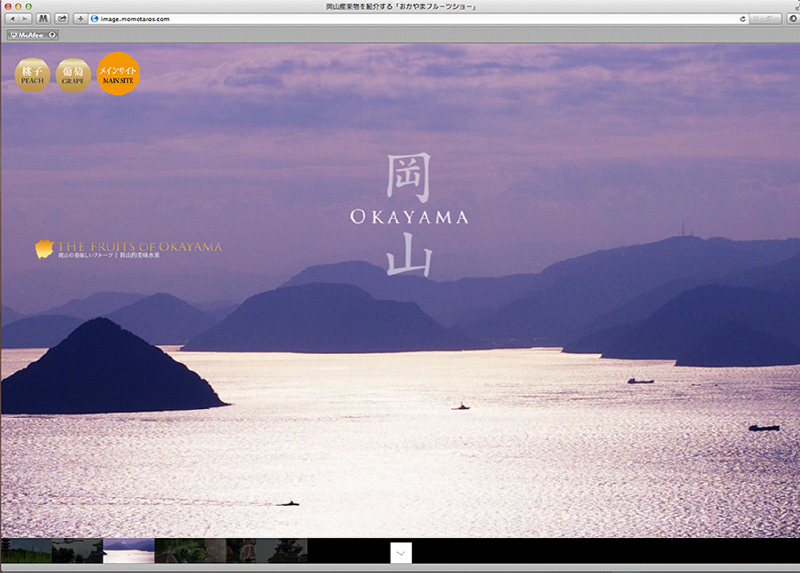
Task: Click the orange Okayama map logo icon
Action: (44, 248)
